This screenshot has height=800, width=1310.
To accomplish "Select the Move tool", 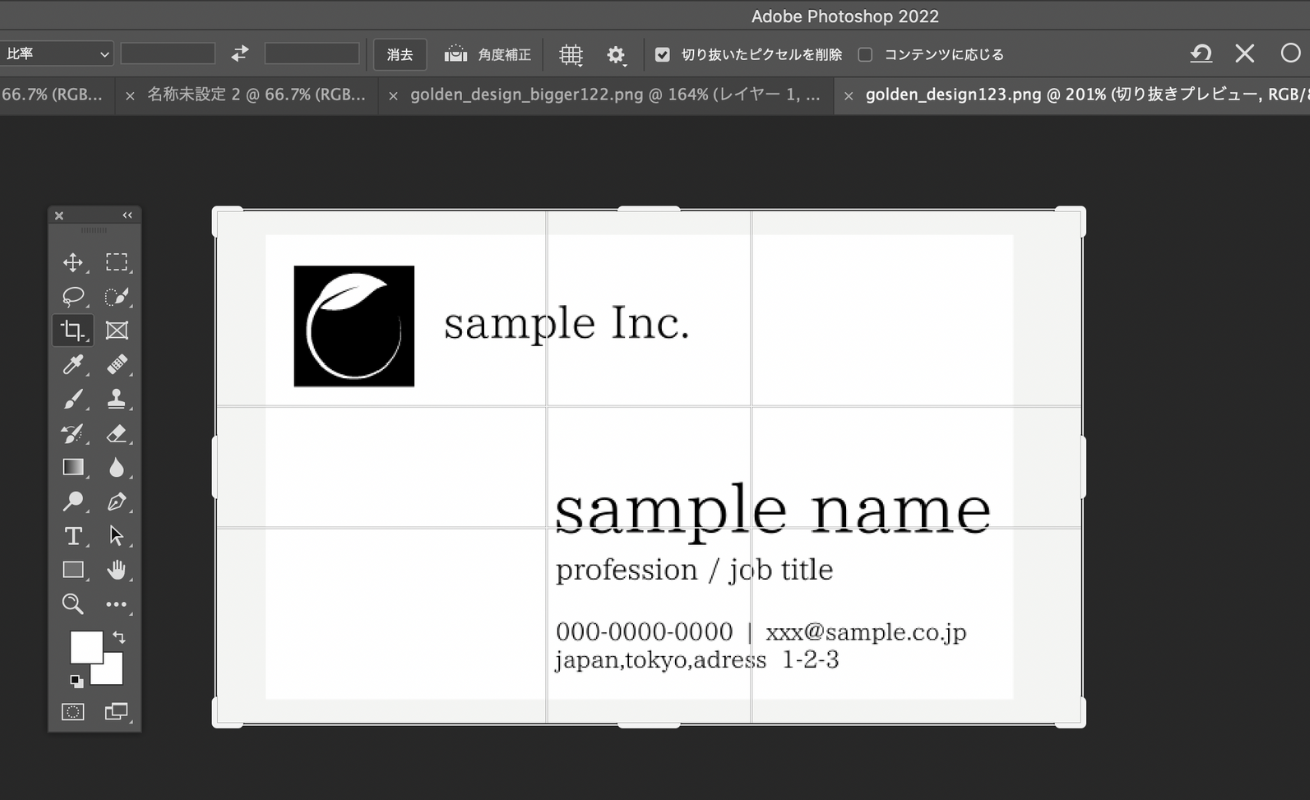I will click(x=73, y=263).
